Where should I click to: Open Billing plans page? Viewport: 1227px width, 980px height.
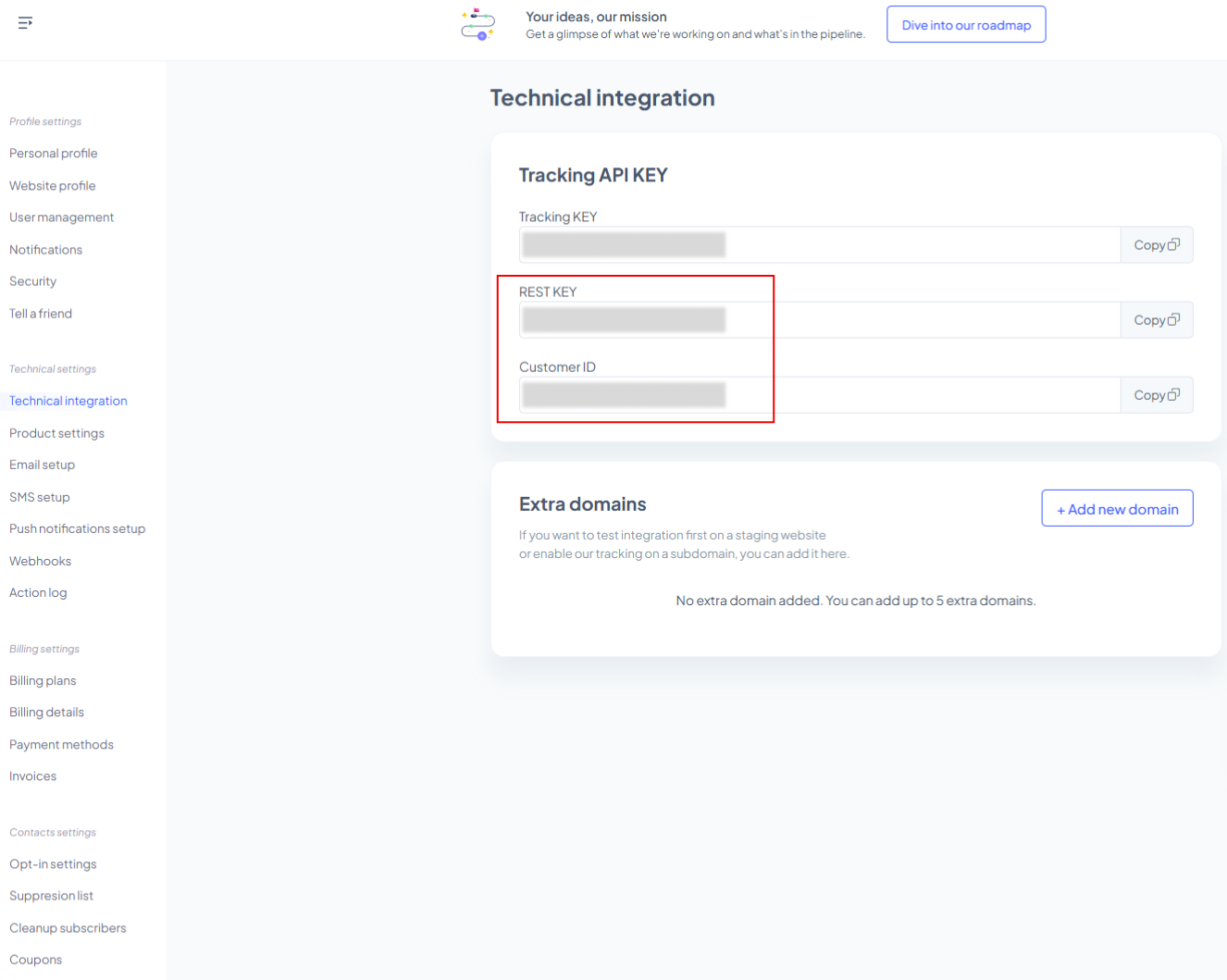43,681
